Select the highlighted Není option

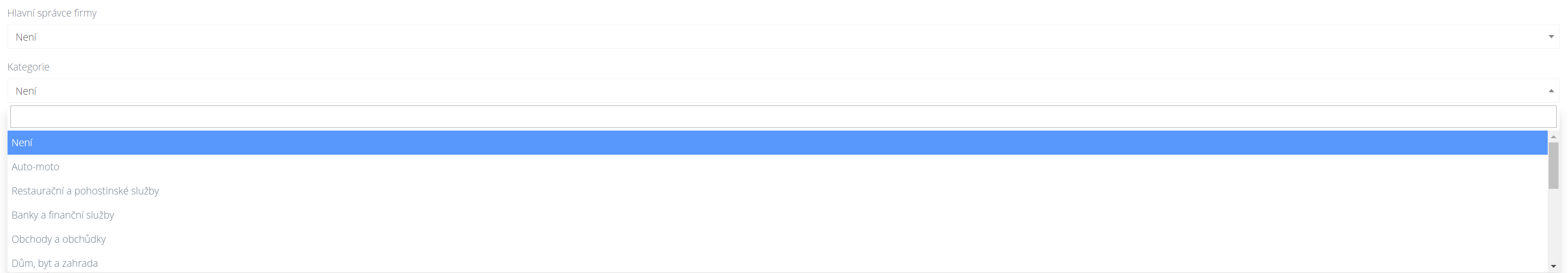click(22, 142)
